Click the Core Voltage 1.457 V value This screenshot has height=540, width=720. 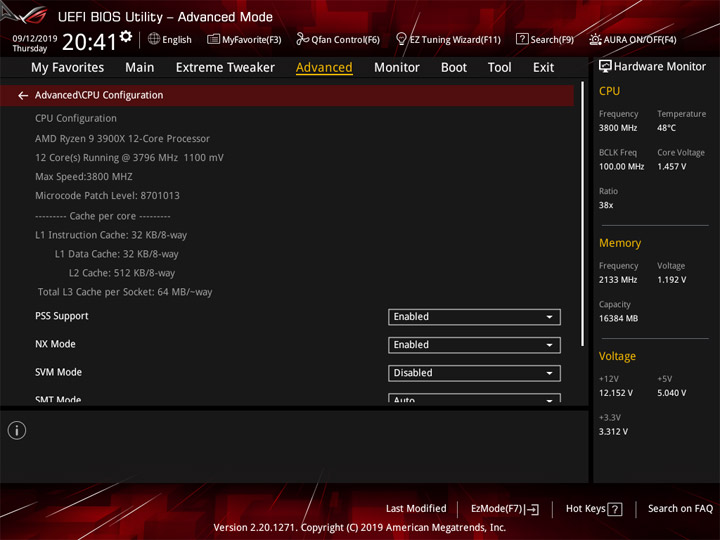point(672,167)
